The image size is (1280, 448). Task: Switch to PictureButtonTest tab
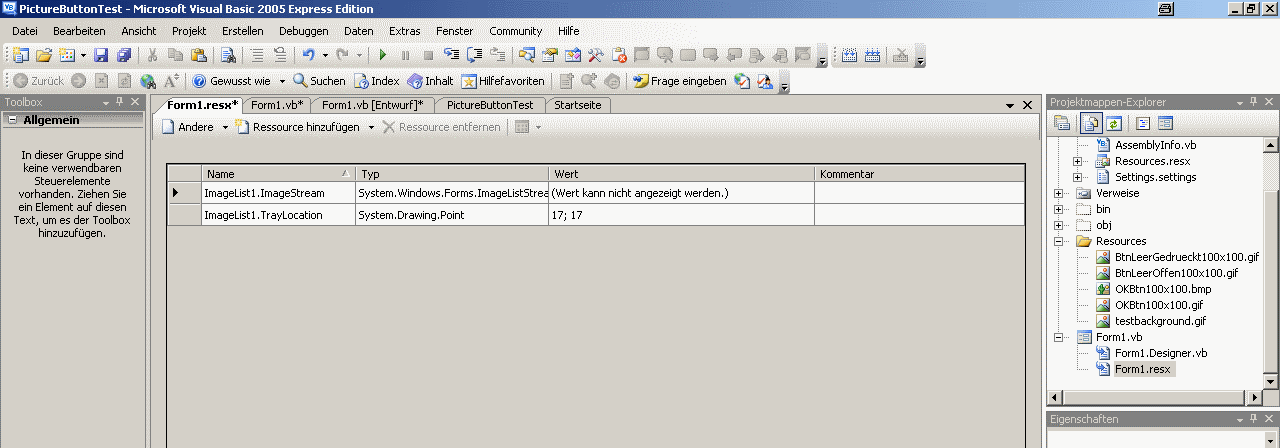[x=491, y=105]
